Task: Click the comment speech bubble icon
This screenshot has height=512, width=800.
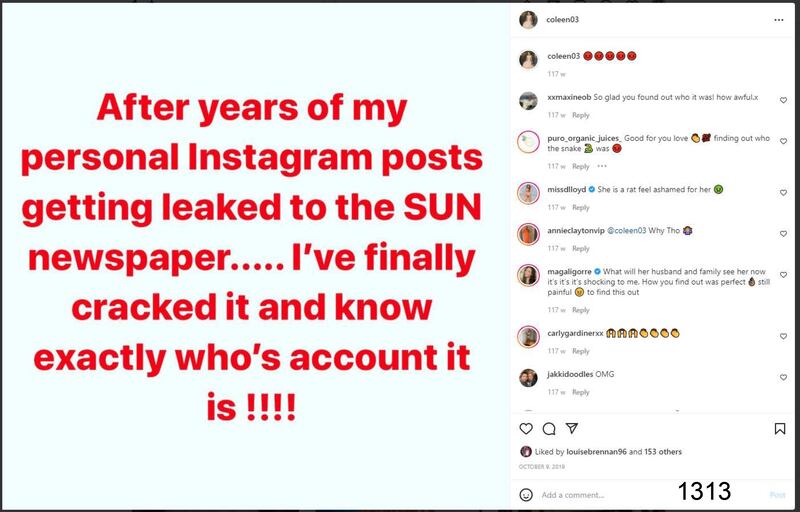Action: [548, 429]
